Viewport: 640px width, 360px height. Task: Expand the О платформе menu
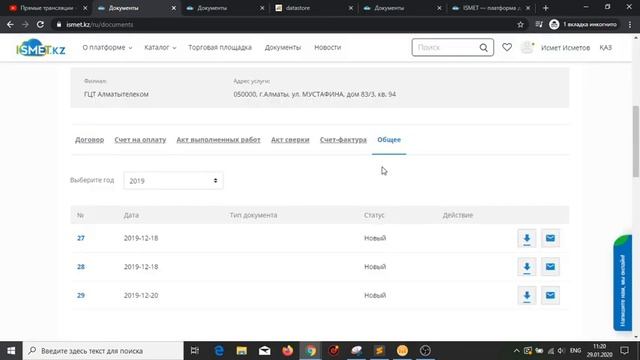[107, 47]
